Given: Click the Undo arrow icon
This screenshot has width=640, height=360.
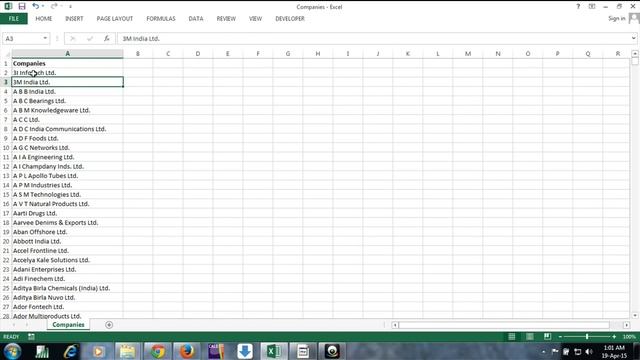Looking at the screenshot, I should (x=36, y=6).
